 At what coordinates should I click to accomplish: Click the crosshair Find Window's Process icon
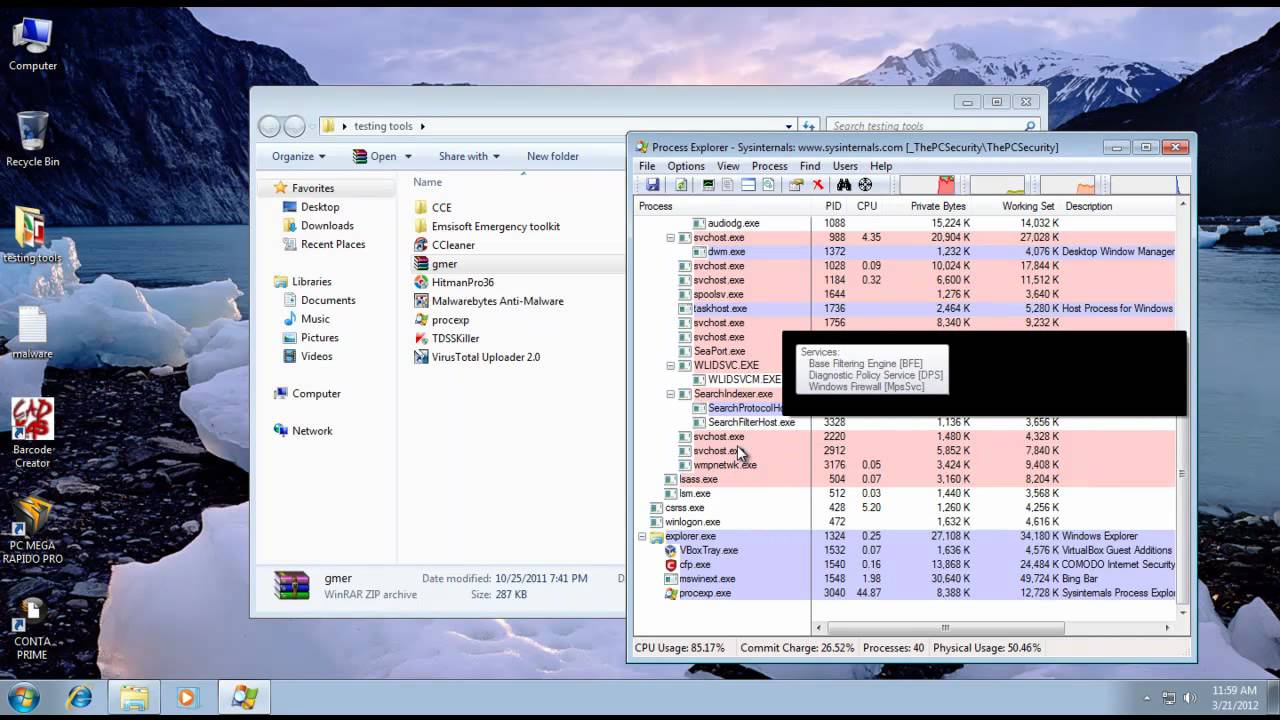[865, 185]
